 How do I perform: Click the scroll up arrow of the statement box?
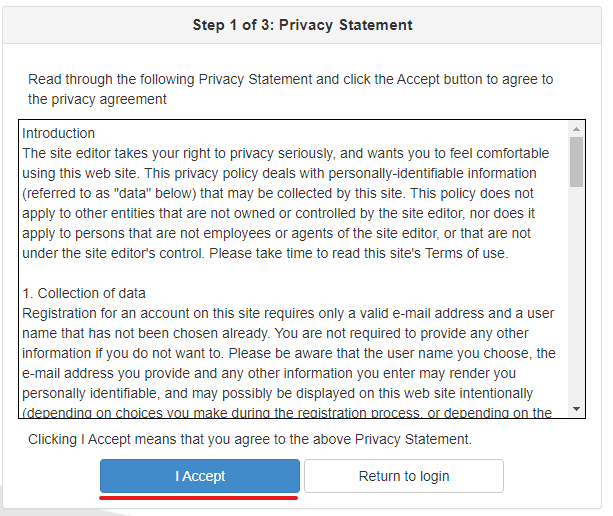click(x=576, y=129)
